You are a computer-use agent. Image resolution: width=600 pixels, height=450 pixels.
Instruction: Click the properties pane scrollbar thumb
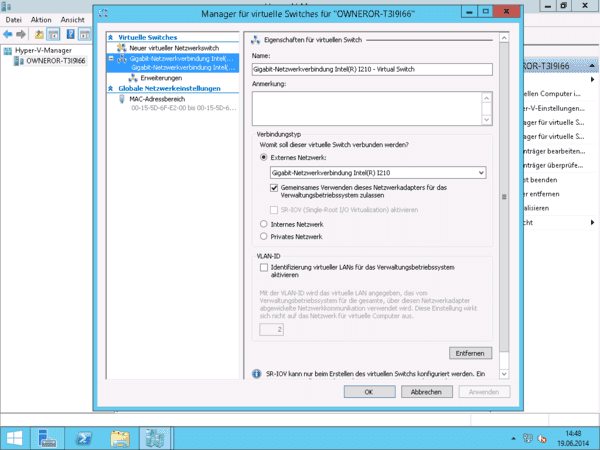pos(504,197)
